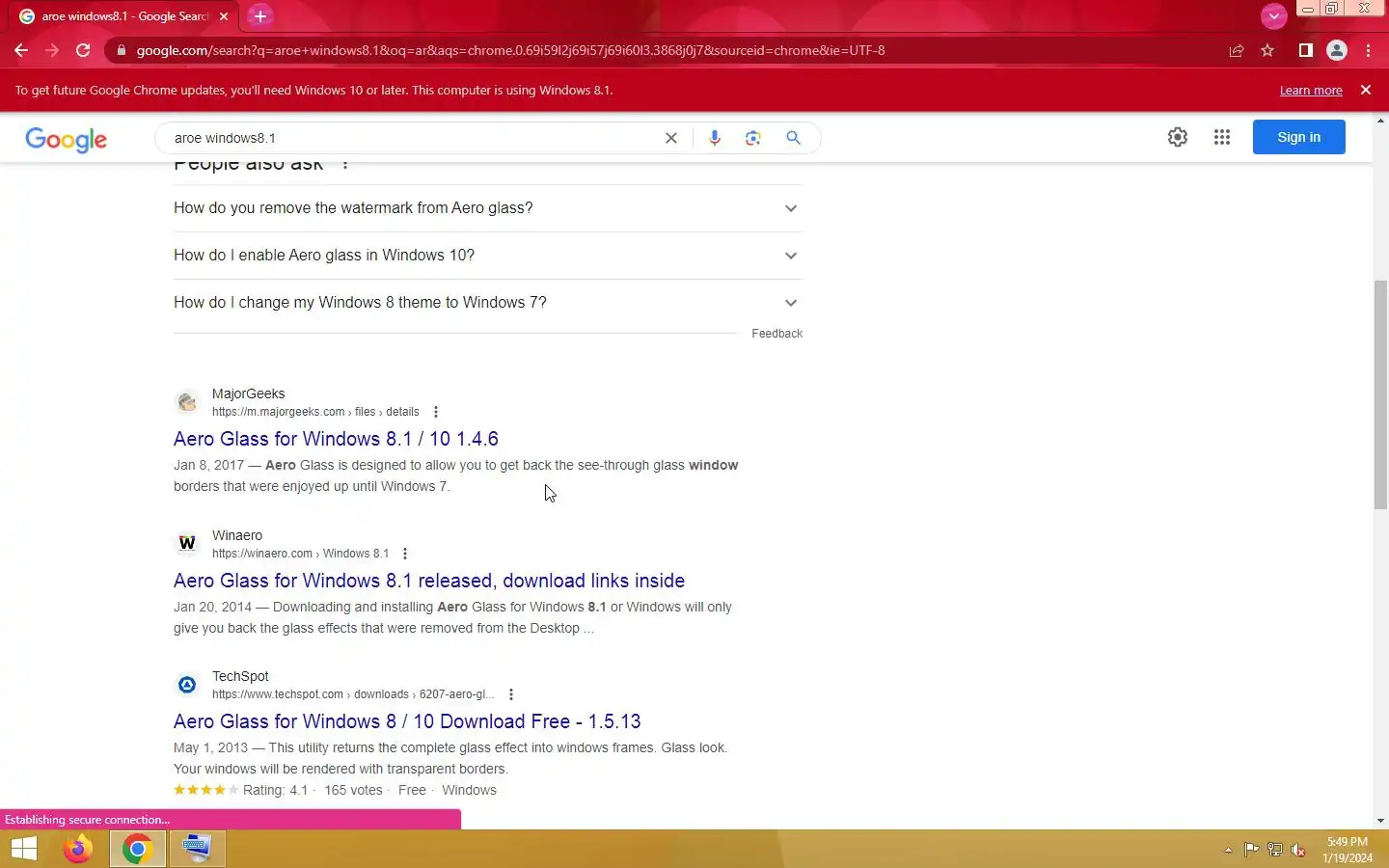Open the tab search dropdown in the title bar
Viewport: 1389px width, 868px height.
coord(1273,15)
